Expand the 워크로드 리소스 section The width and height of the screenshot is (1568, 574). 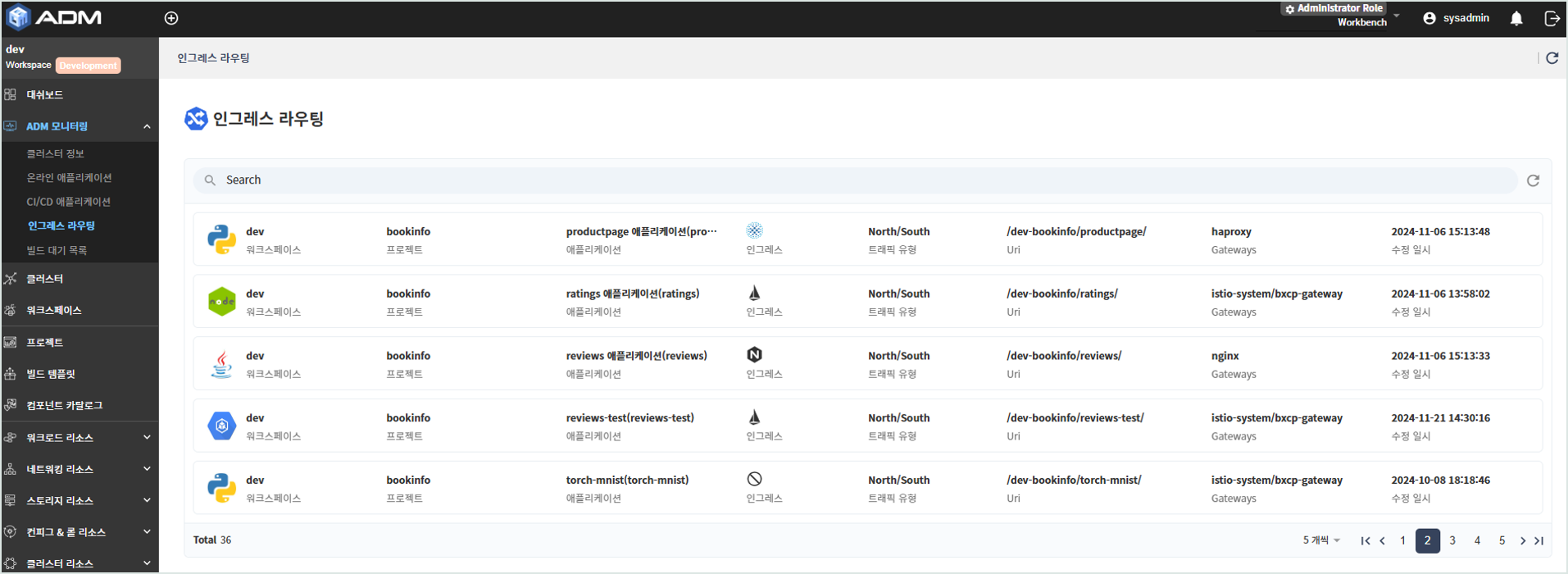tap(147, 437)
